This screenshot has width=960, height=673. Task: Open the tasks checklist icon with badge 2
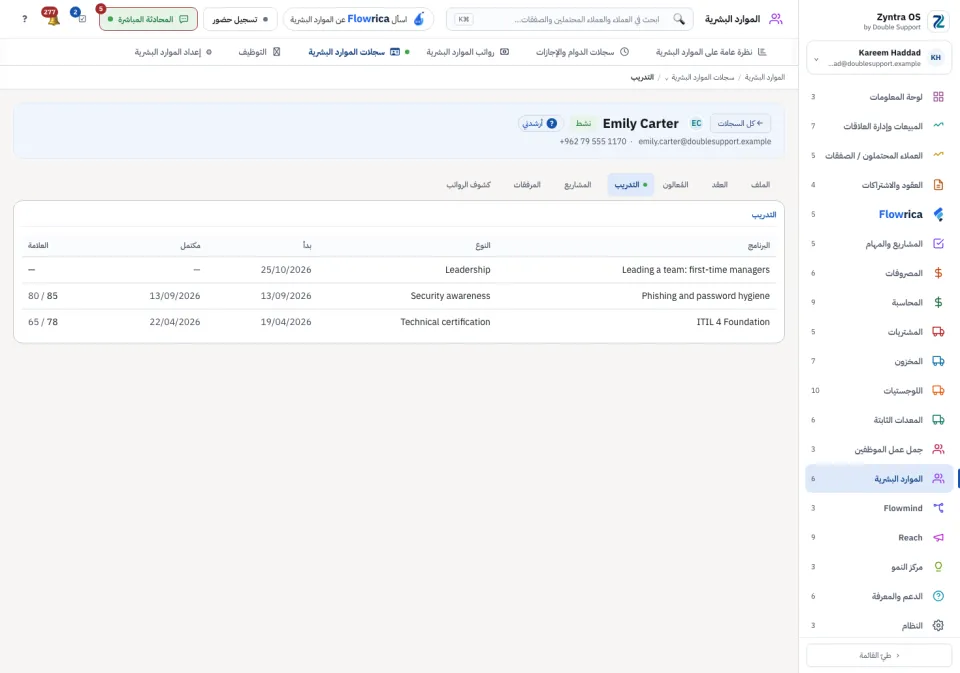tap(80, 18)
